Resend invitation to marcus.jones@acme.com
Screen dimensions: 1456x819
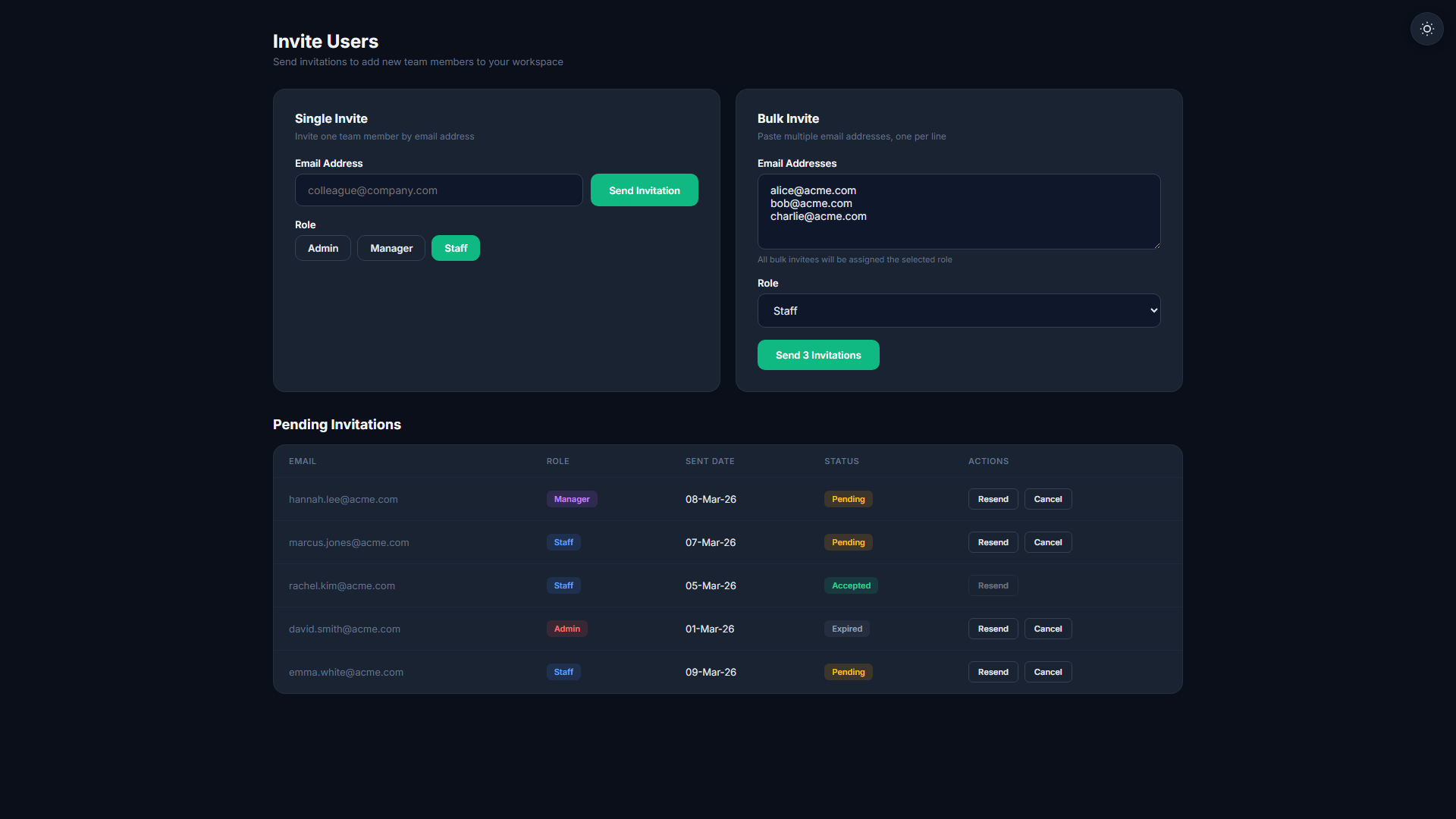[993, 542]
